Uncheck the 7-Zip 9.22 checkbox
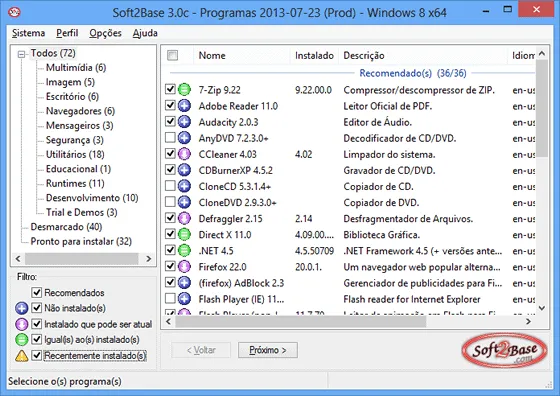The height and width of the screenshot is (396, 560). click(170, 89)
